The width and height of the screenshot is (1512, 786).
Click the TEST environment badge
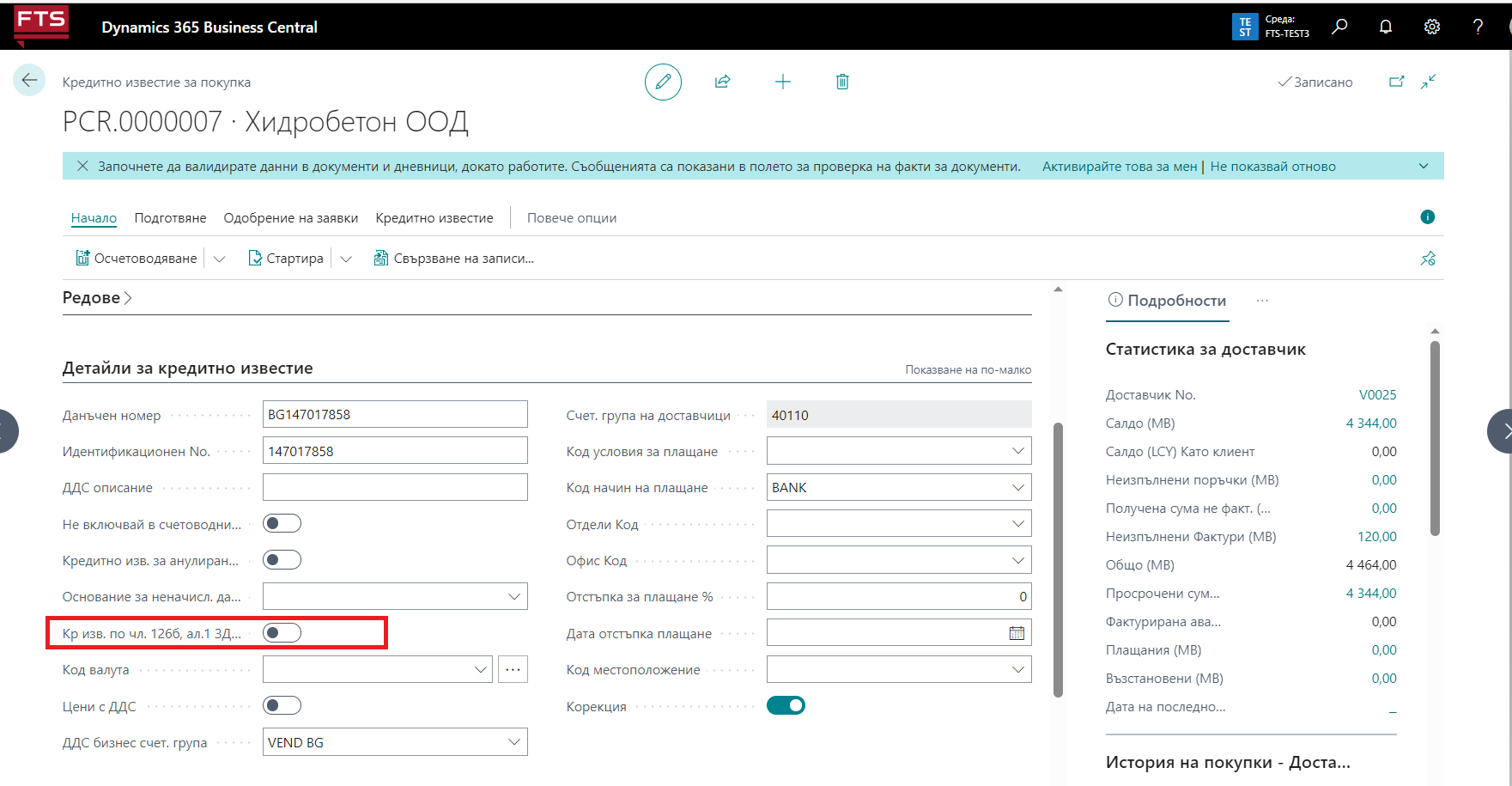(x=1245, y=27)
